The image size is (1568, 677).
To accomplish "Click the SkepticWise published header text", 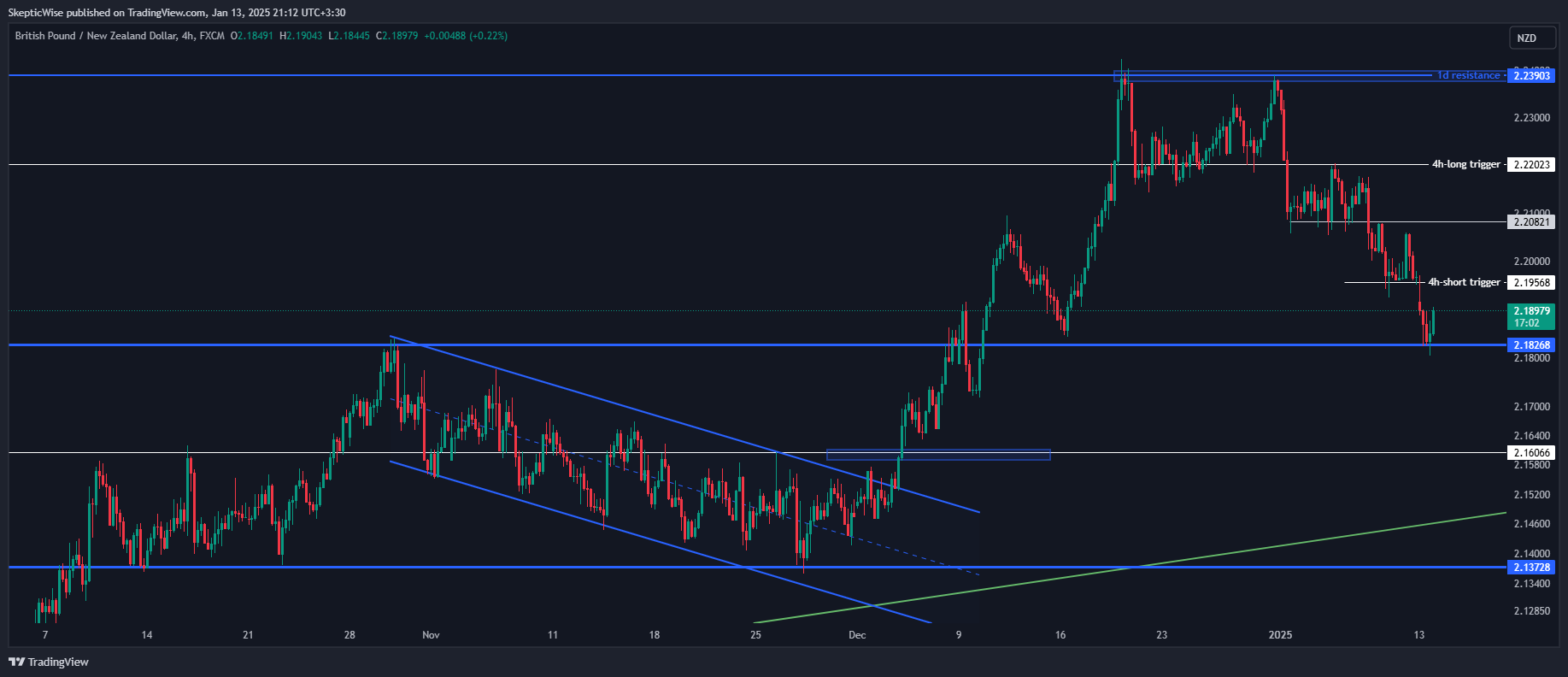I will tap(177, 12).
